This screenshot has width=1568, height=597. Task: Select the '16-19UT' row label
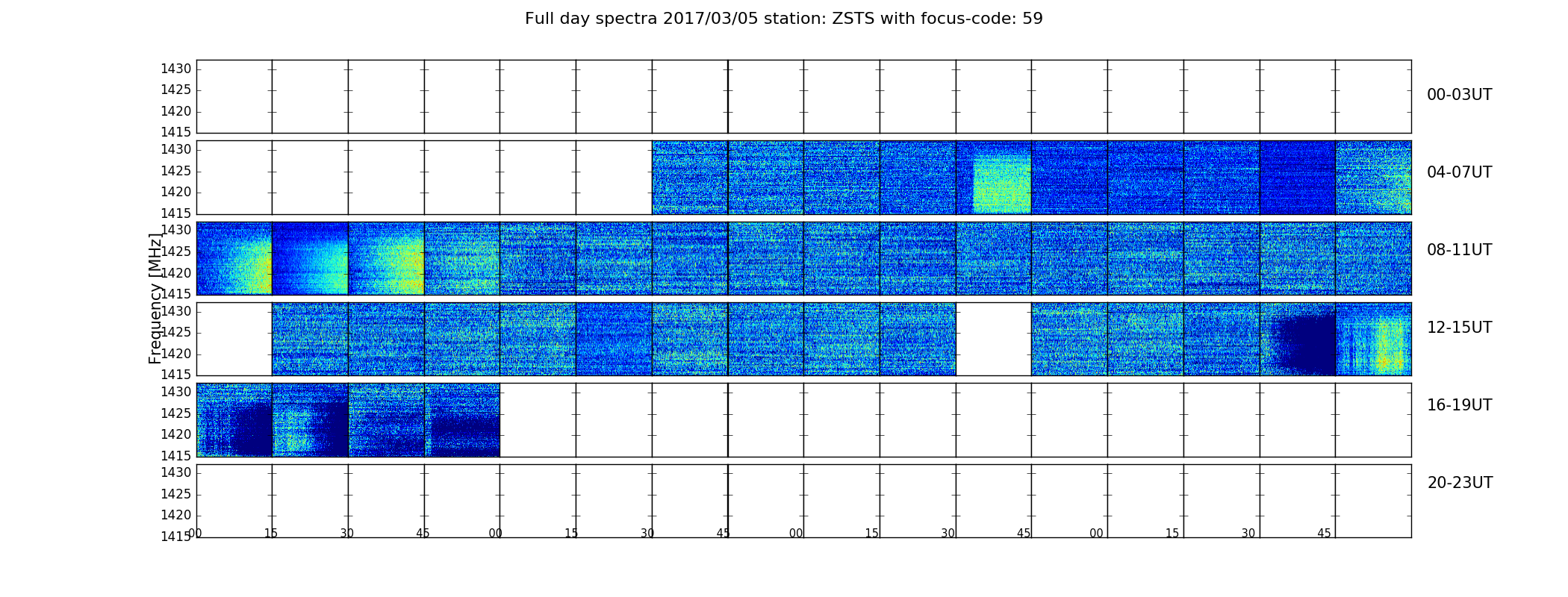pos(1459,405)
